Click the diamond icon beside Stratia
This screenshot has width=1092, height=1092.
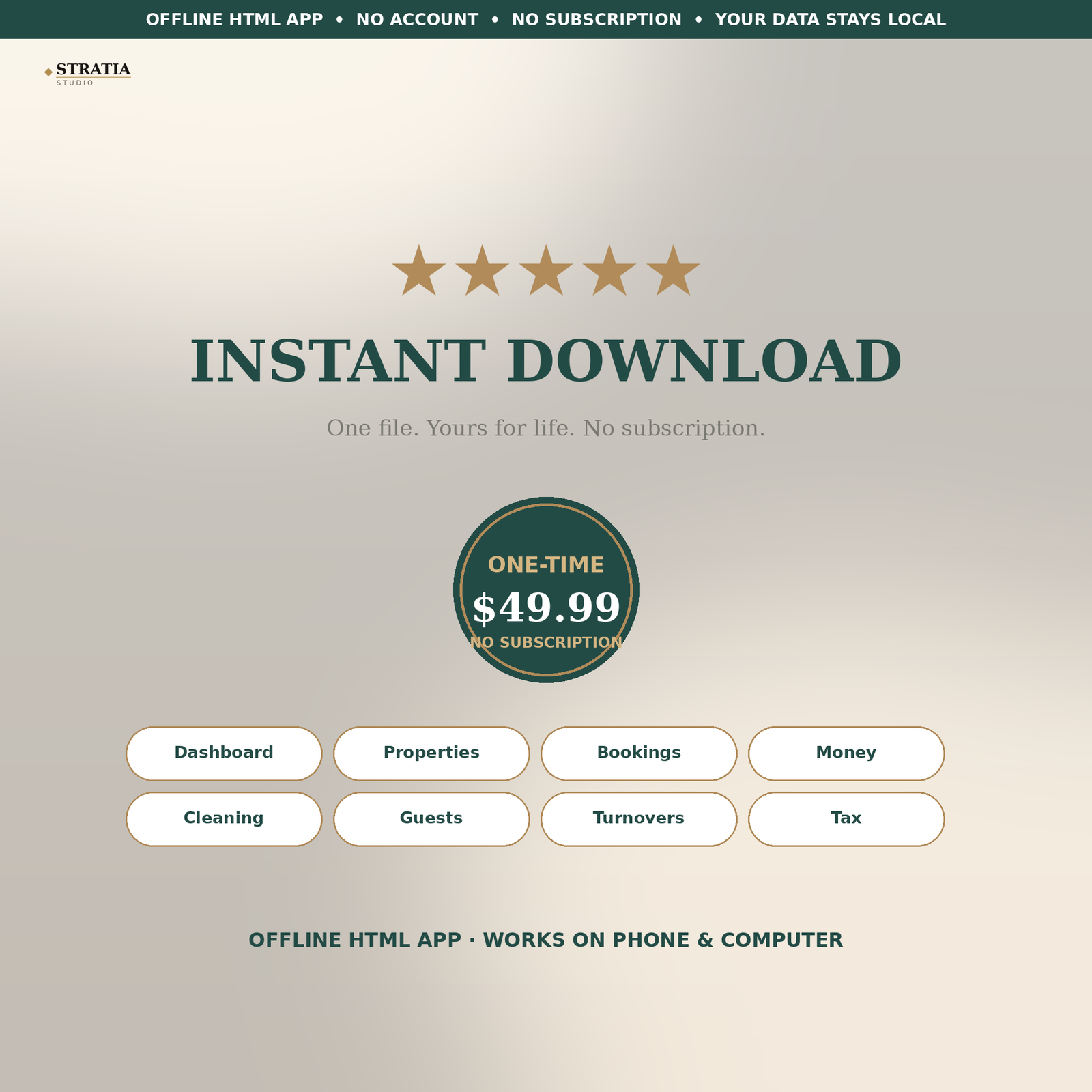click(x=48, y=72)
